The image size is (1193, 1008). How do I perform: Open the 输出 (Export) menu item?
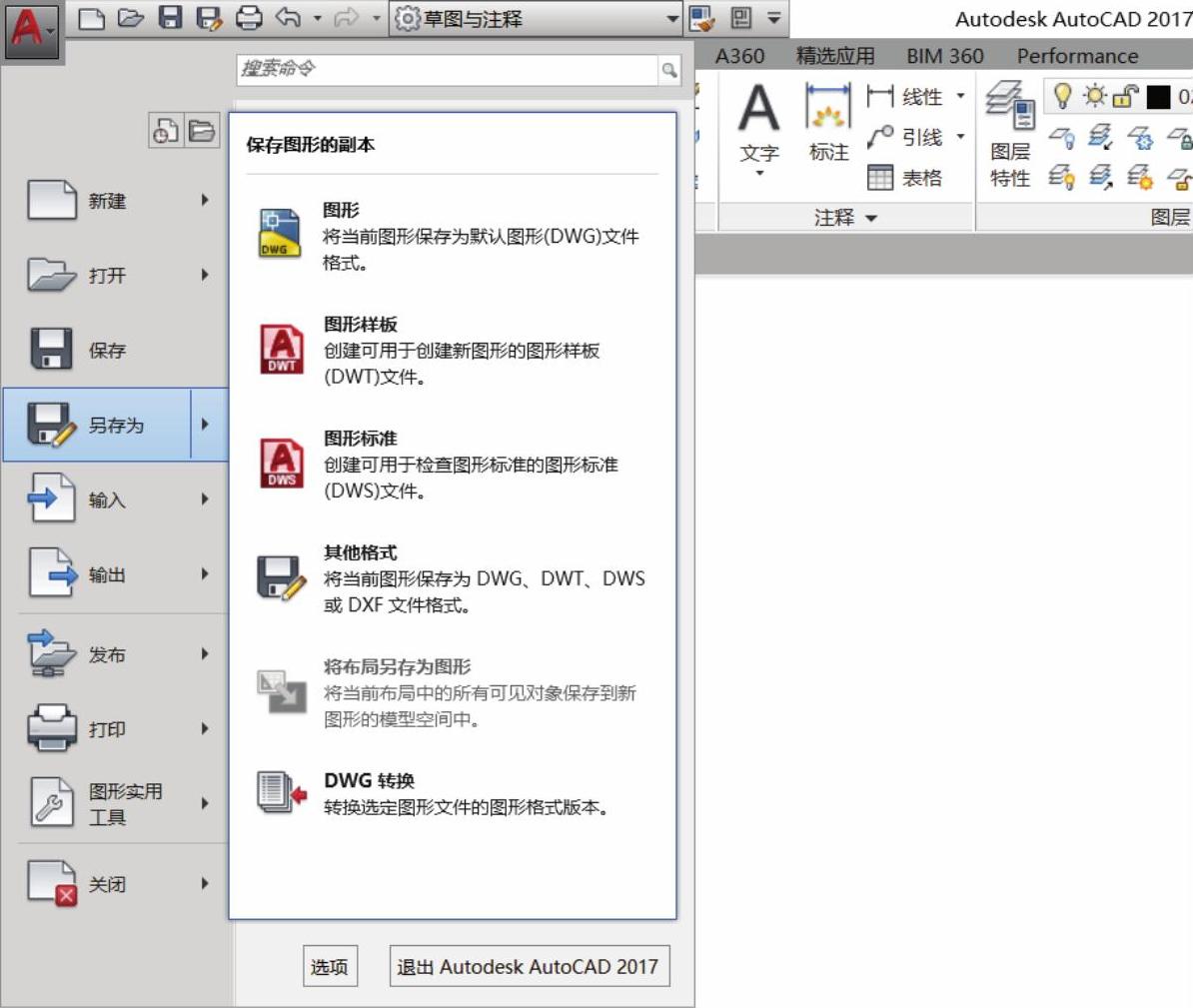pyautogui.click(x=116, y=573)
